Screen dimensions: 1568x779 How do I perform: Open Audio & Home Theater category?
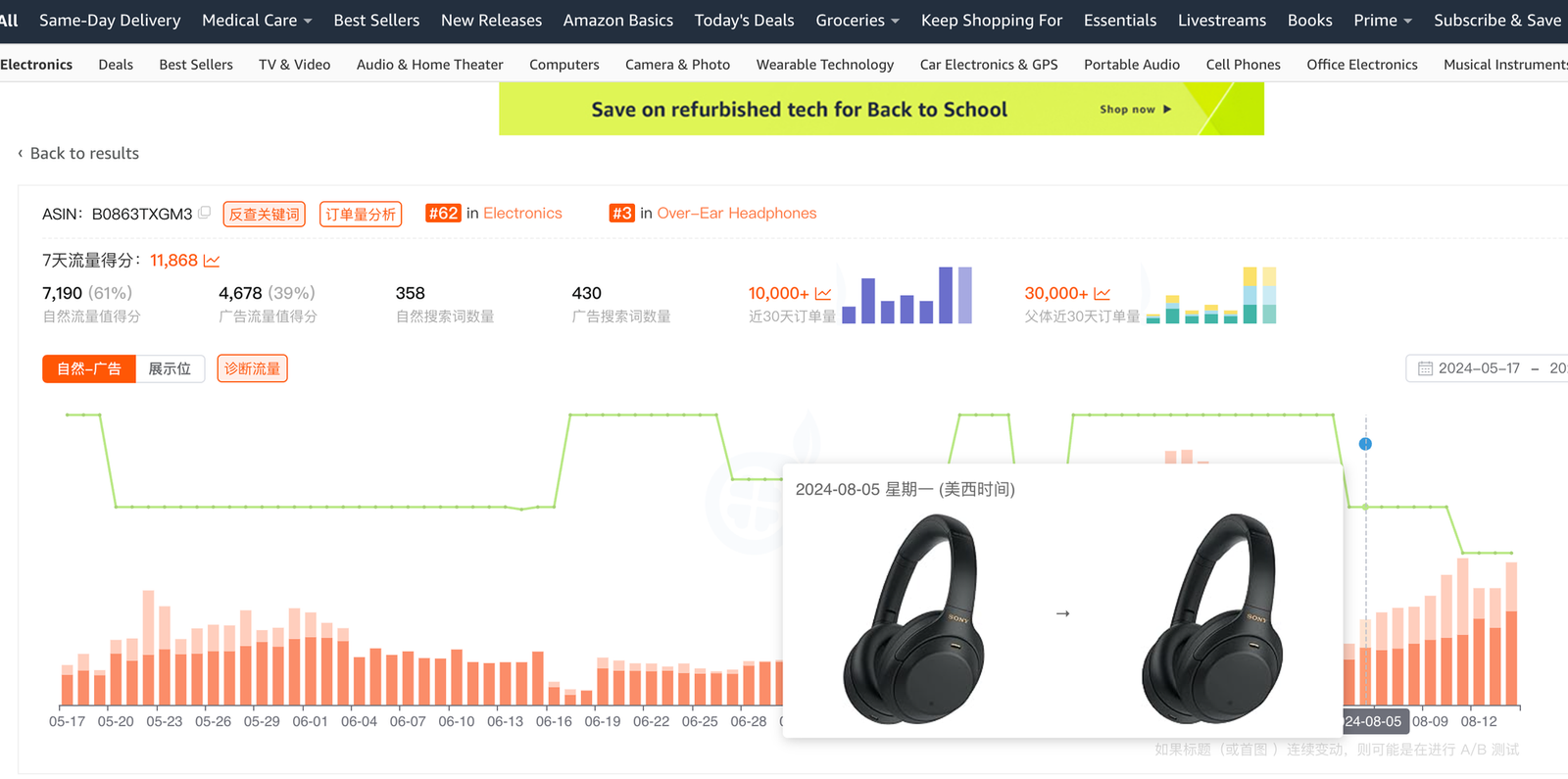[430, 65]
